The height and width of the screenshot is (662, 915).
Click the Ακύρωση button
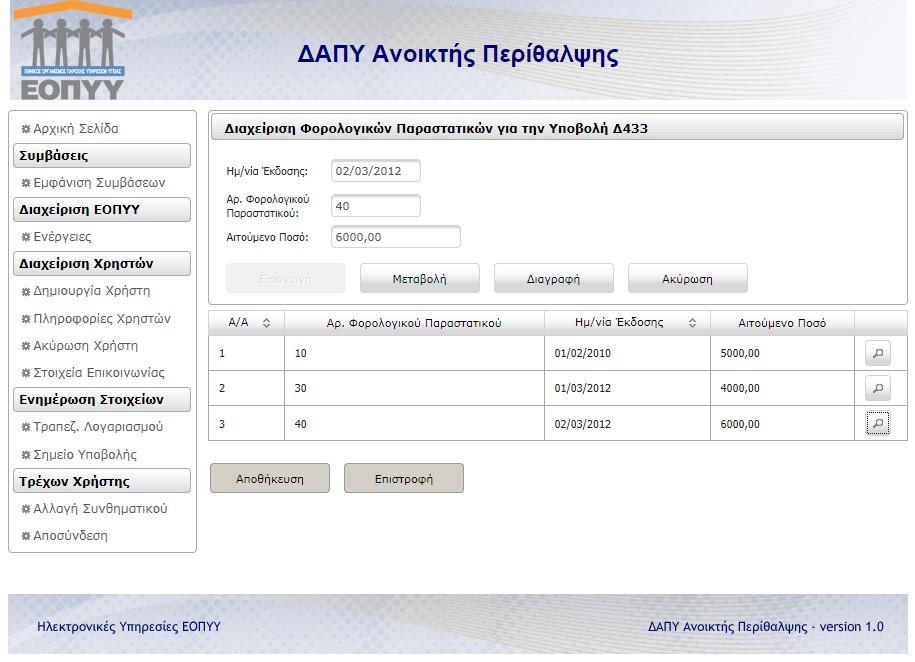coord(687,278)
